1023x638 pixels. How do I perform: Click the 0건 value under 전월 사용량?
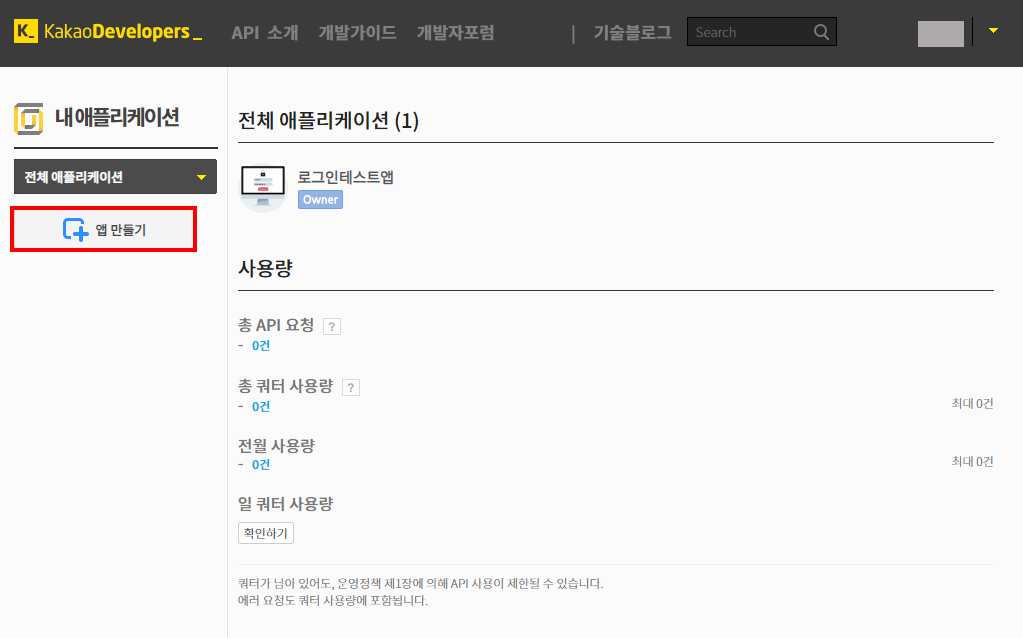tap(261, 464)
